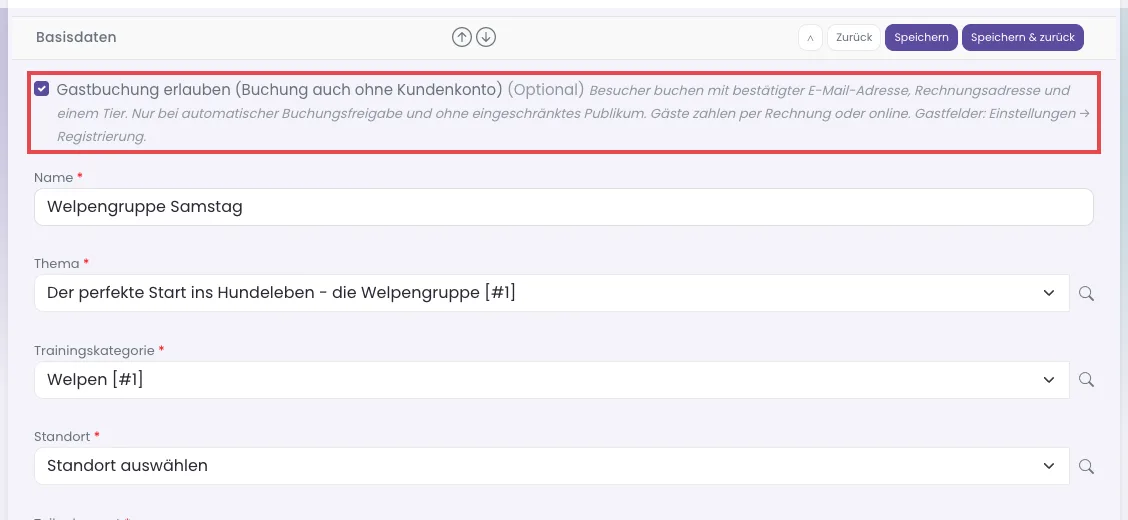Click the Name field label
The height and width of the screenshot is (520, 1128).
coord(54,178)
